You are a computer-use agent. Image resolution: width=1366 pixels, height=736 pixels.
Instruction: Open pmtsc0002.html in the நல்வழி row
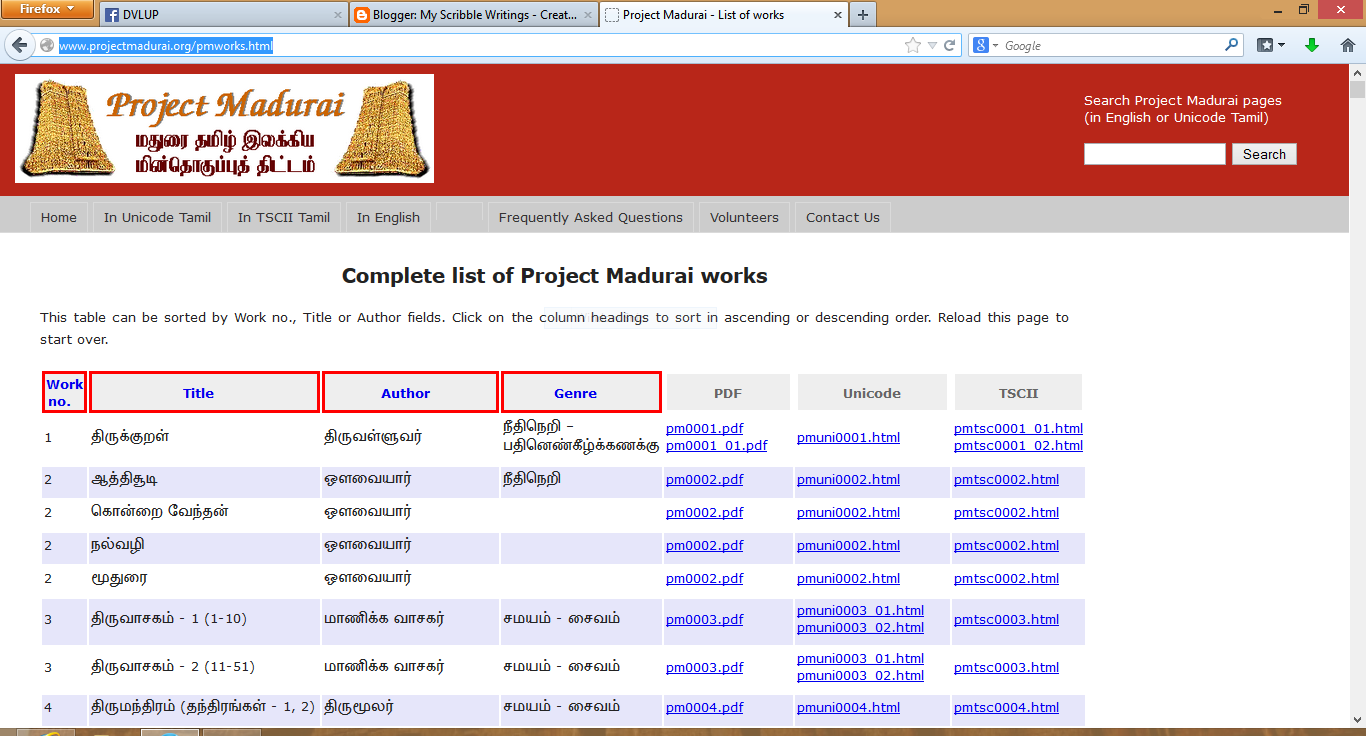point(1006,546)
